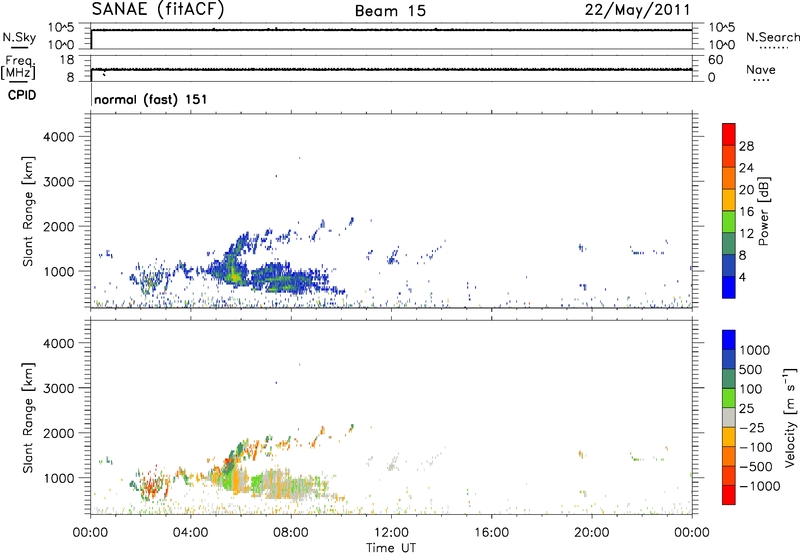Pick the orange Velocity segment between -500 and -100

[729, 456]
